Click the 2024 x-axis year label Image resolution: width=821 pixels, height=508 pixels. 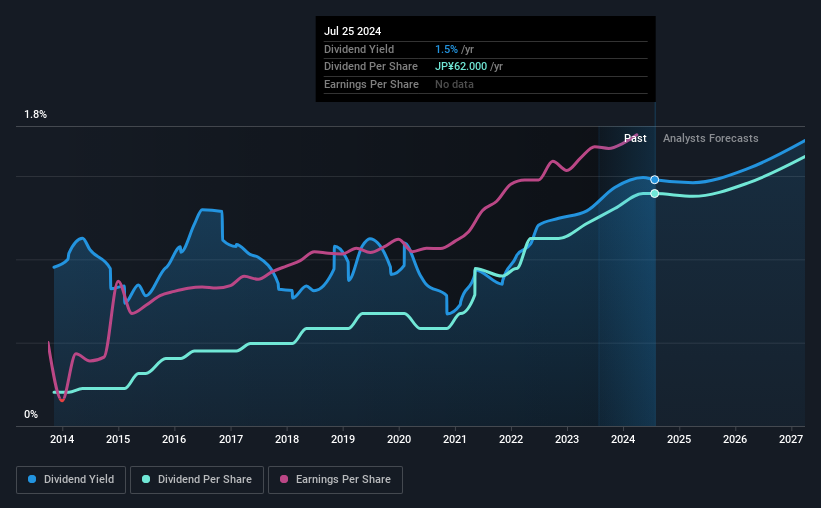pyautogui.click(x=623, y=439)
